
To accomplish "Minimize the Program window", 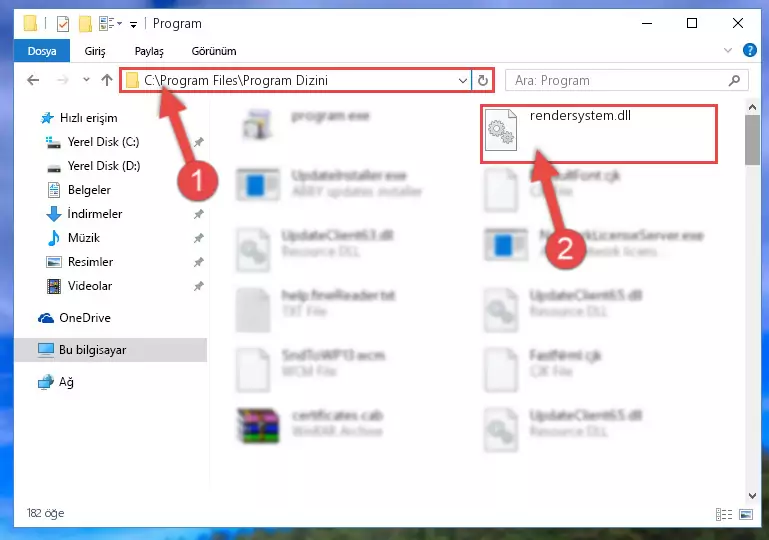I will click(647, 23).
